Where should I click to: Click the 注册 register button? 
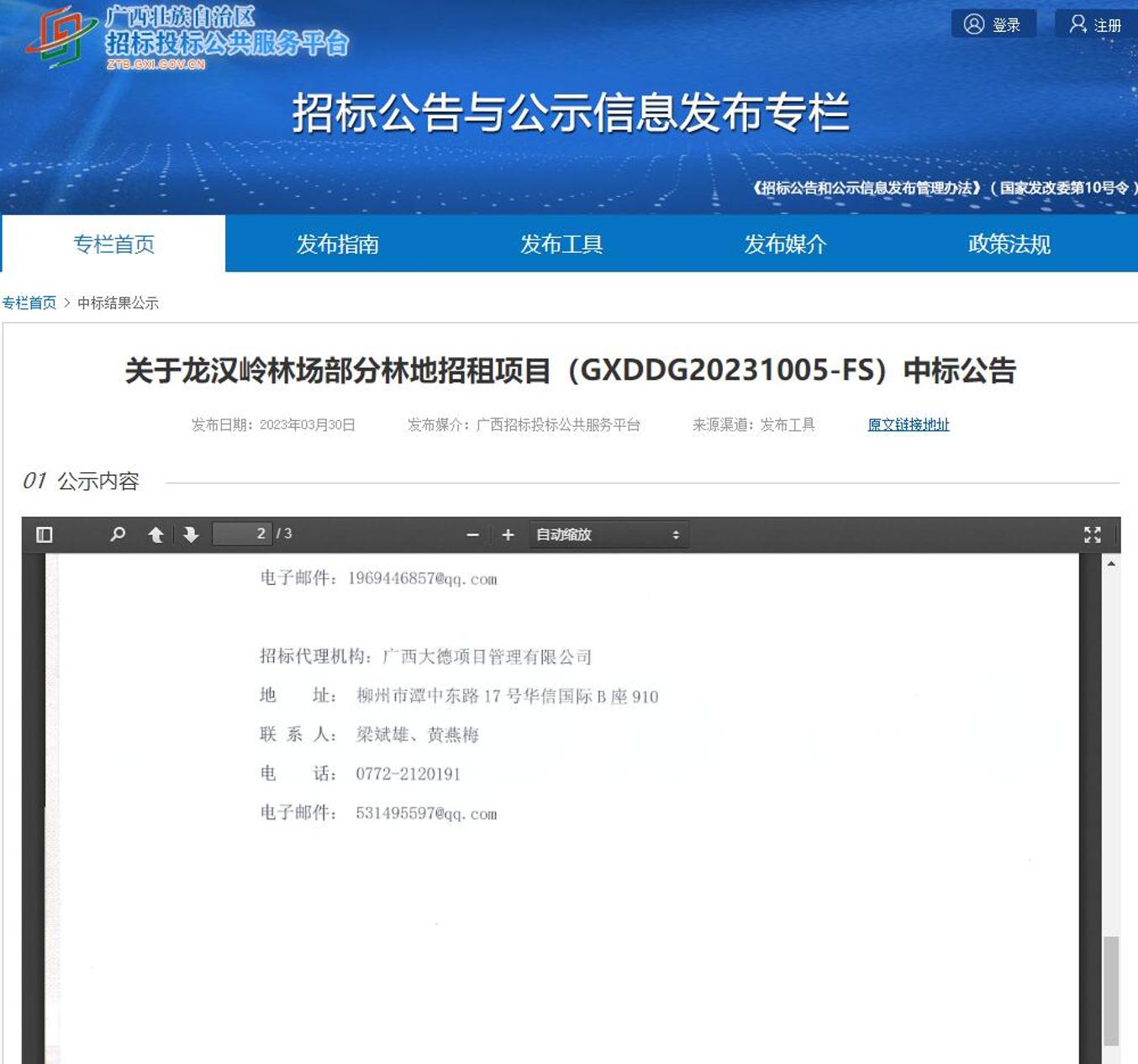tap(1095, 24)
